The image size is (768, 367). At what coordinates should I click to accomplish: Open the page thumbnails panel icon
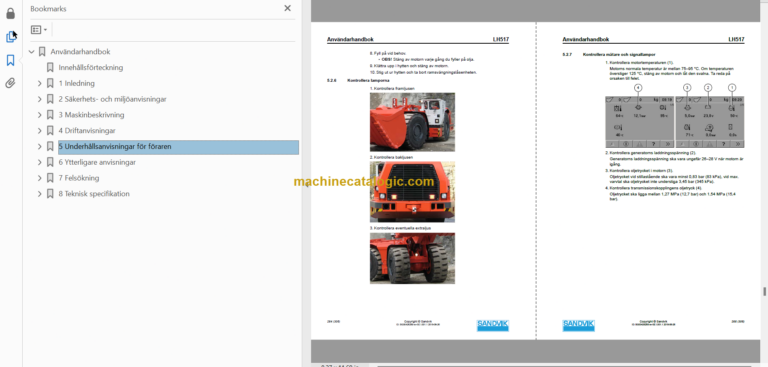click(10, 37)
